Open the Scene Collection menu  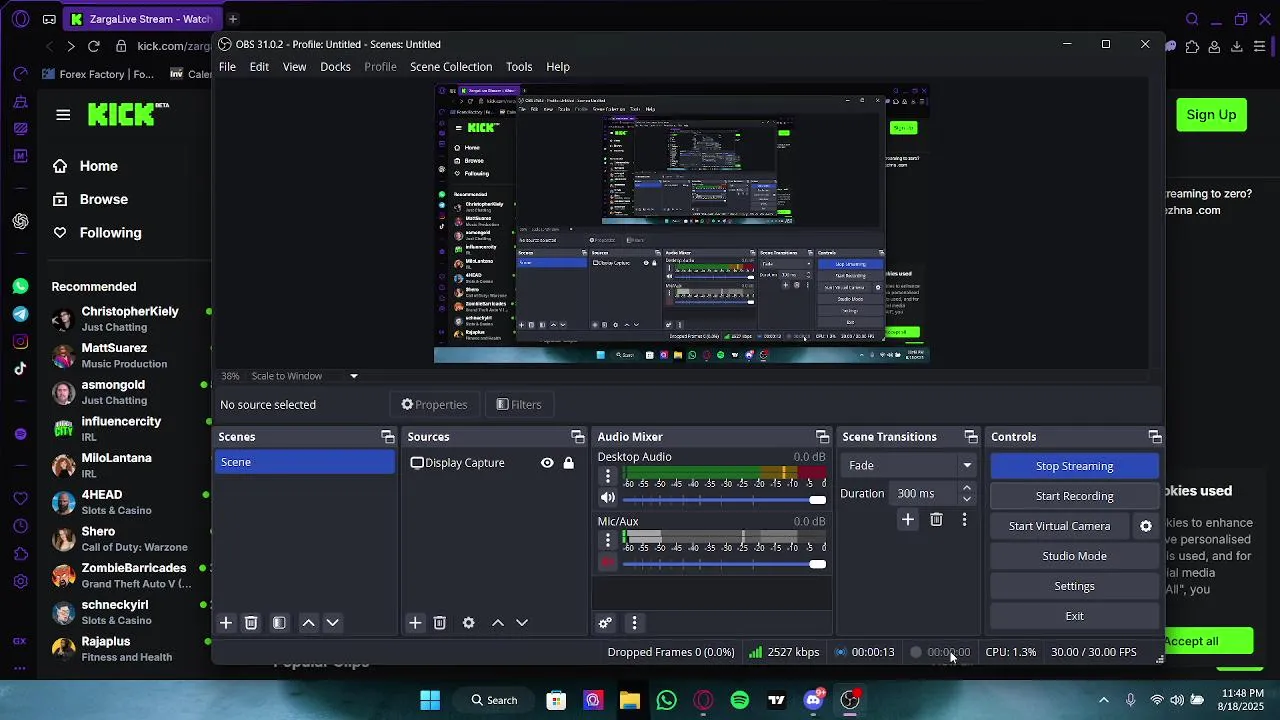pyautogui.click(x=451, y=67)
